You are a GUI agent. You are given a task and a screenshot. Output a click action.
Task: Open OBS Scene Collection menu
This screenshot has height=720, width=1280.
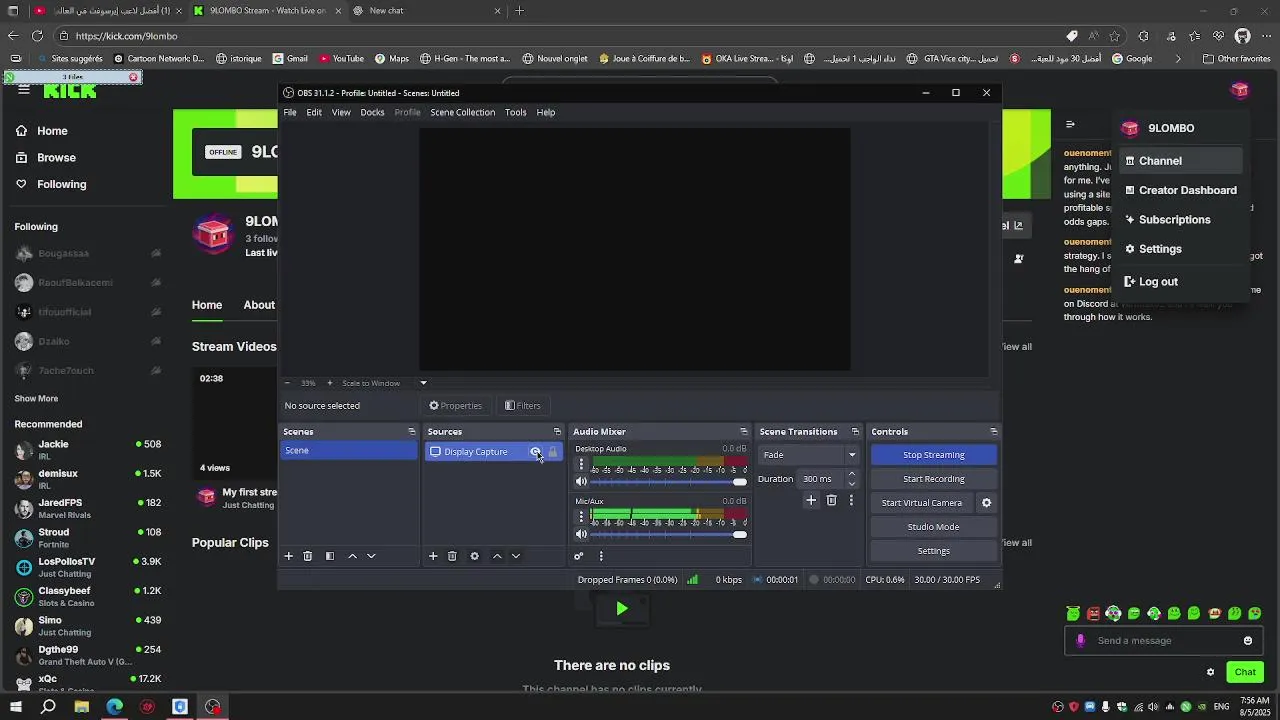462,112
